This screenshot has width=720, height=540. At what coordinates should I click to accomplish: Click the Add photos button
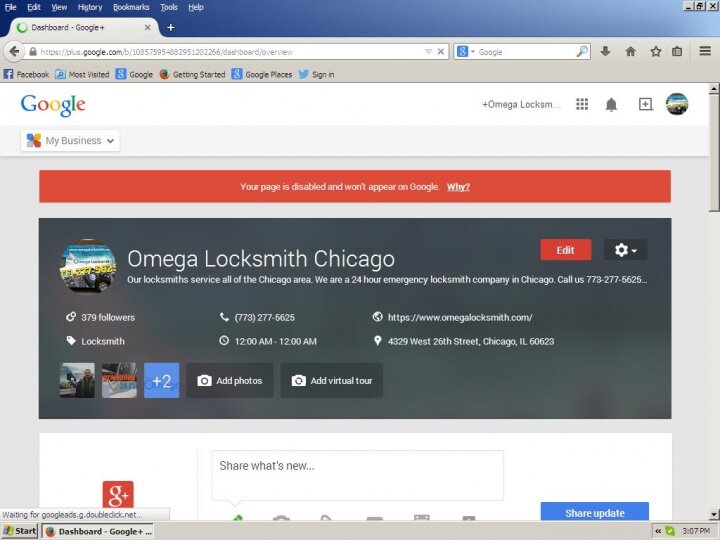(230, 380)
